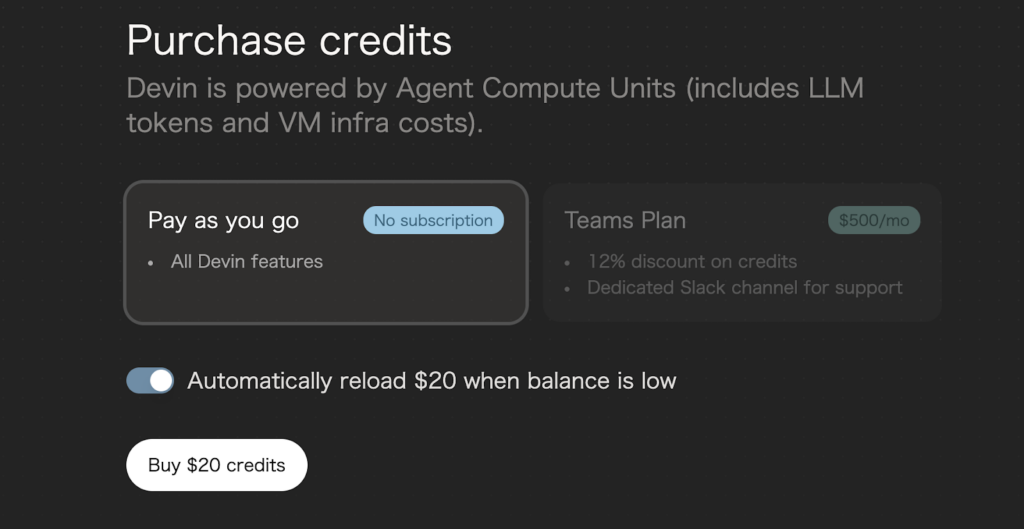The height and width of the screenshot is (529, 1024).
Task: Click "Devin is powered by" description text
Action: coord(256,88)
